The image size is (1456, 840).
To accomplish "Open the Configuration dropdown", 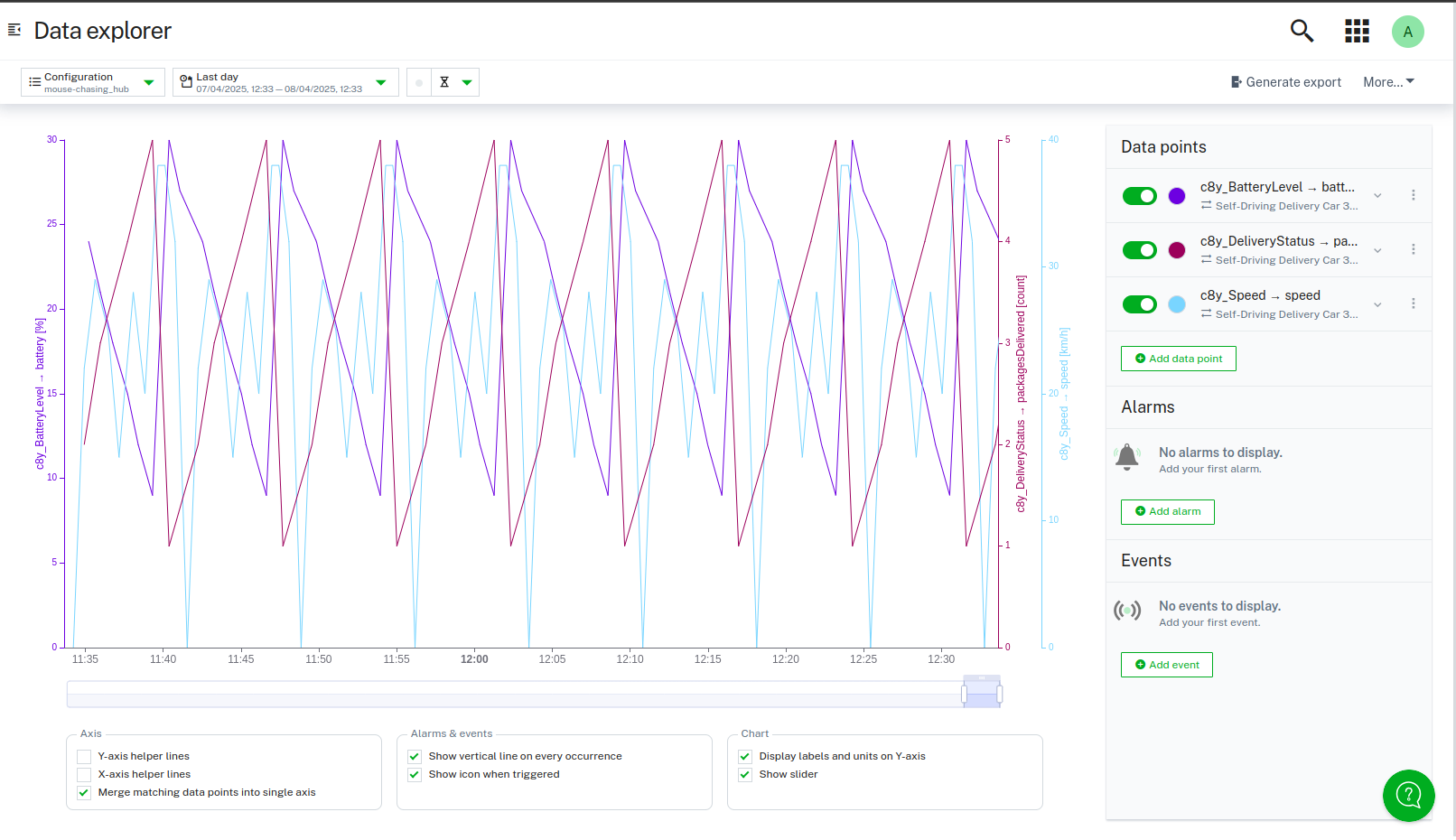I will tap(92, 82).
